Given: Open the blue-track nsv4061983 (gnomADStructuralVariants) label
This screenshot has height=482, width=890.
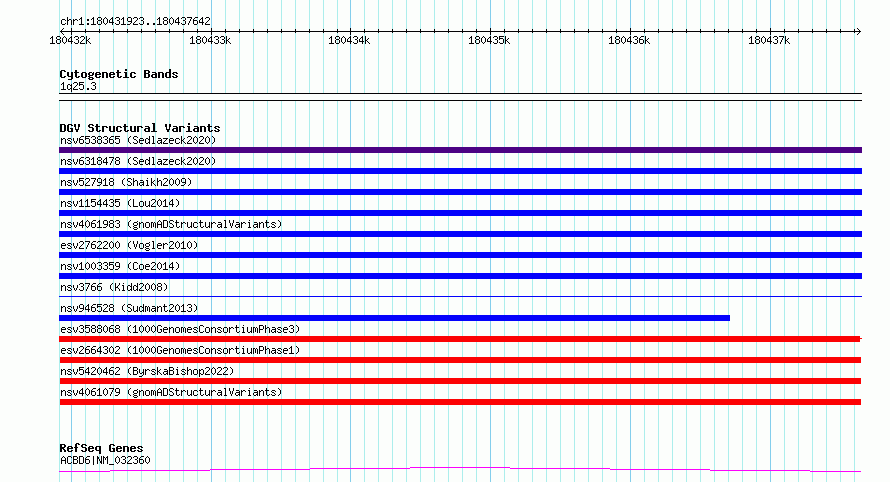Looking at the screenshot, I should coord(171,224).
